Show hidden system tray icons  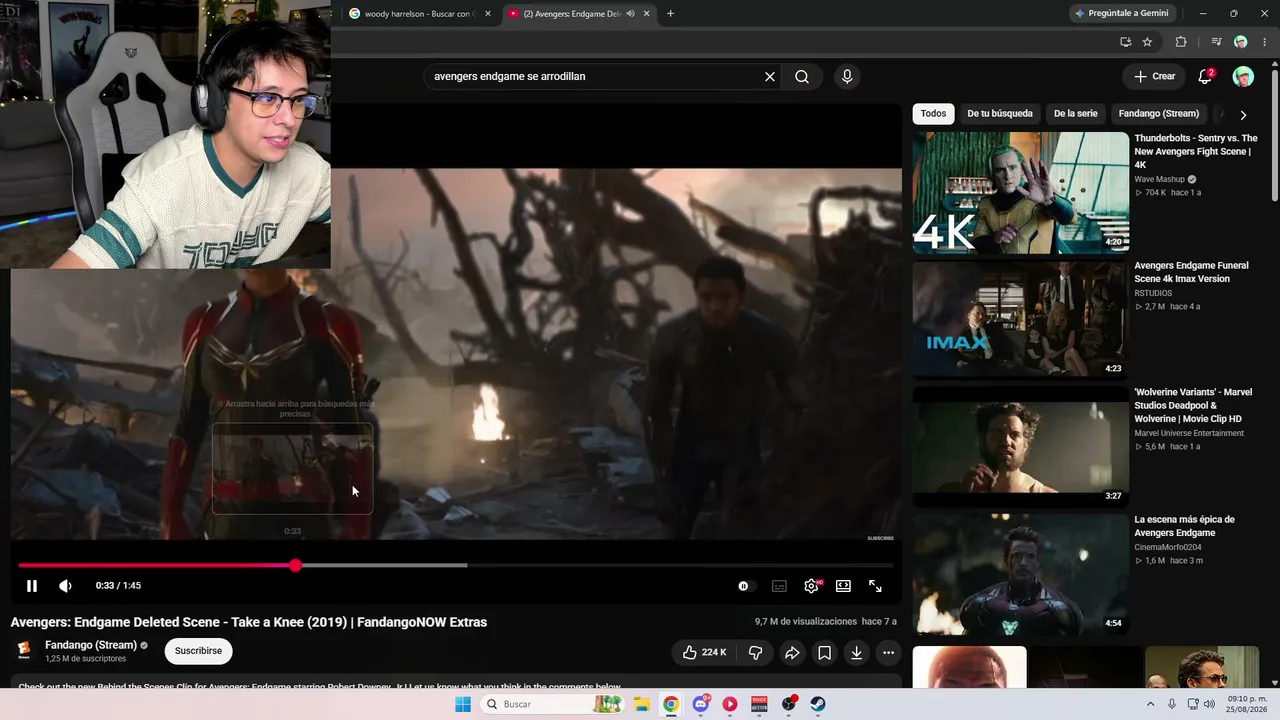(1151, 704)
